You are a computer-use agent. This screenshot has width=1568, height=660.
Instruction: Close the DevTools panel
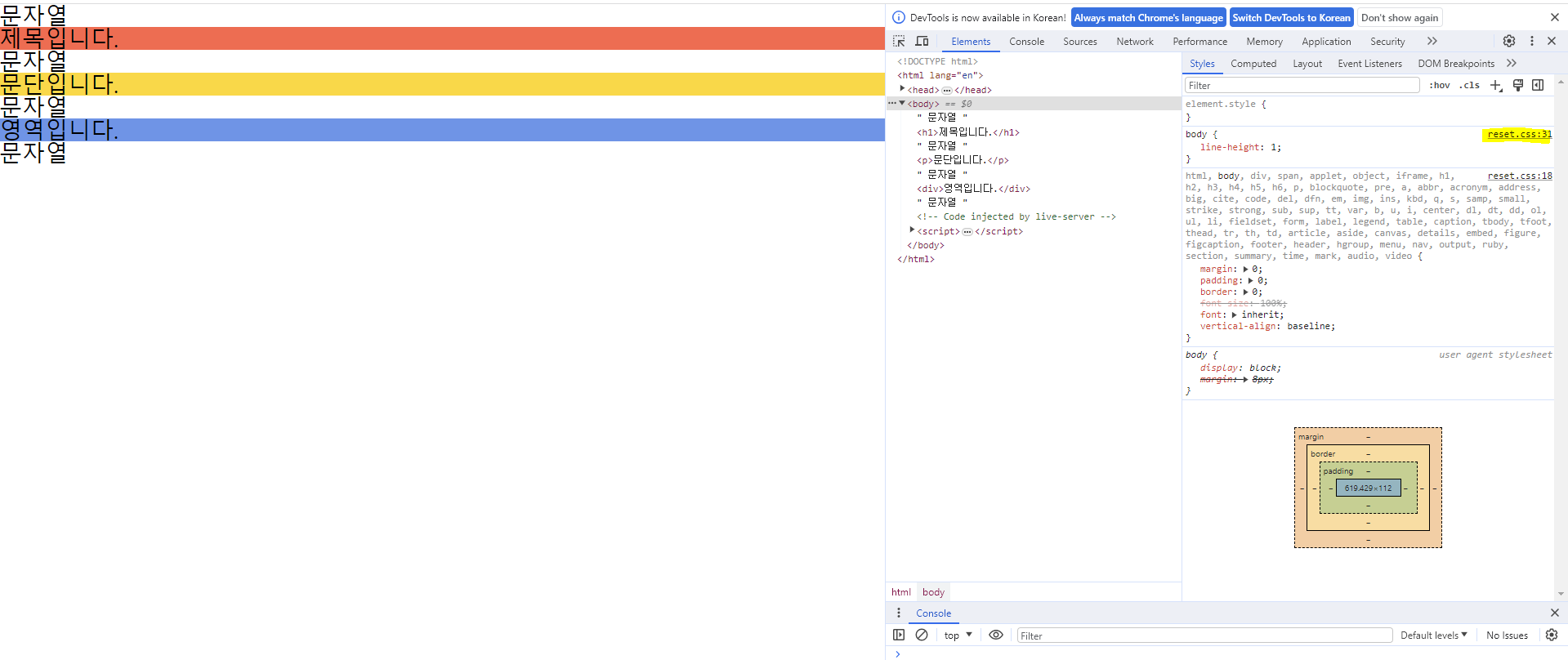[1552, 41]
